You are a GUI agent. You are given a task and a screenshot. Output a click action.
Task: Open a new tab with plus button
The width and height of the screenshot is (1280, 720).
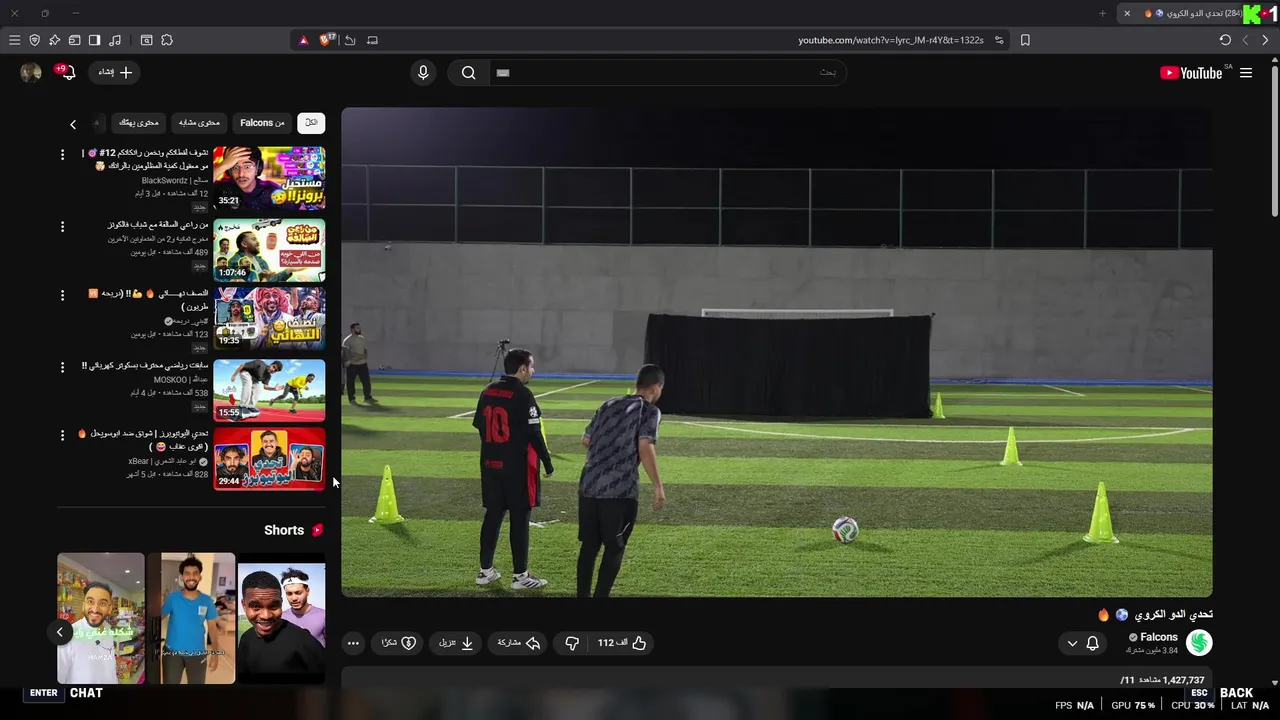pos(1103,13)
